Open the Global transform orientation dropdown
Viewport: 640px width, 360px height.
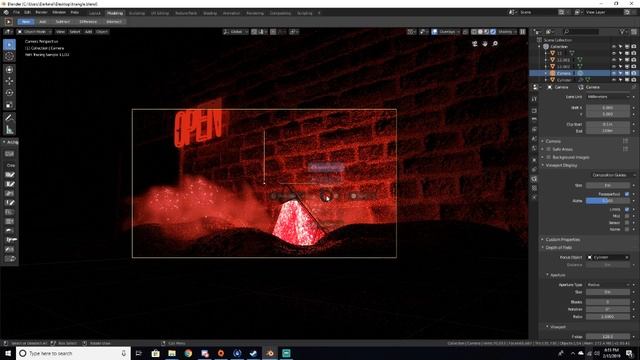coord(236,31)
